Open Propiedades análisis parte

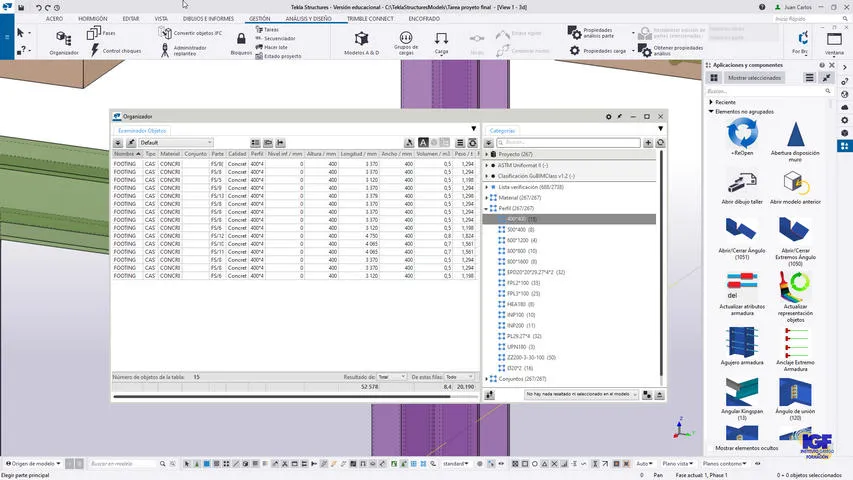591,33
